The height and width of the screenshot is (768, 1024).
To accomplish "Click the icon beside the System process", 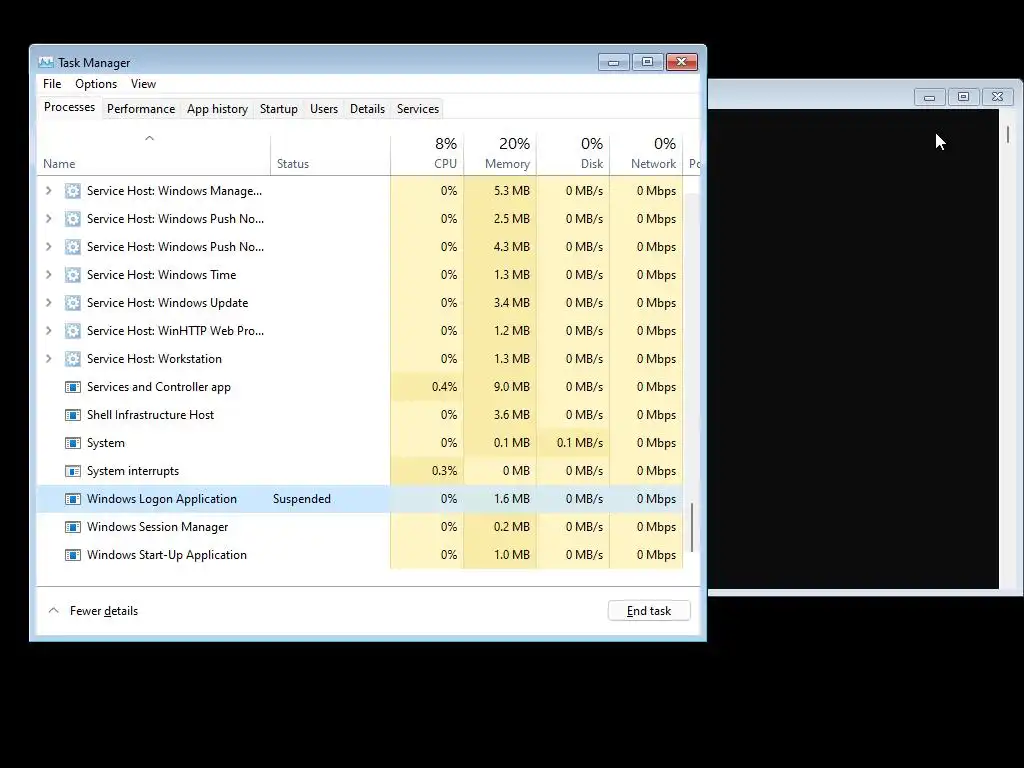I will click(x=72, y=443).
